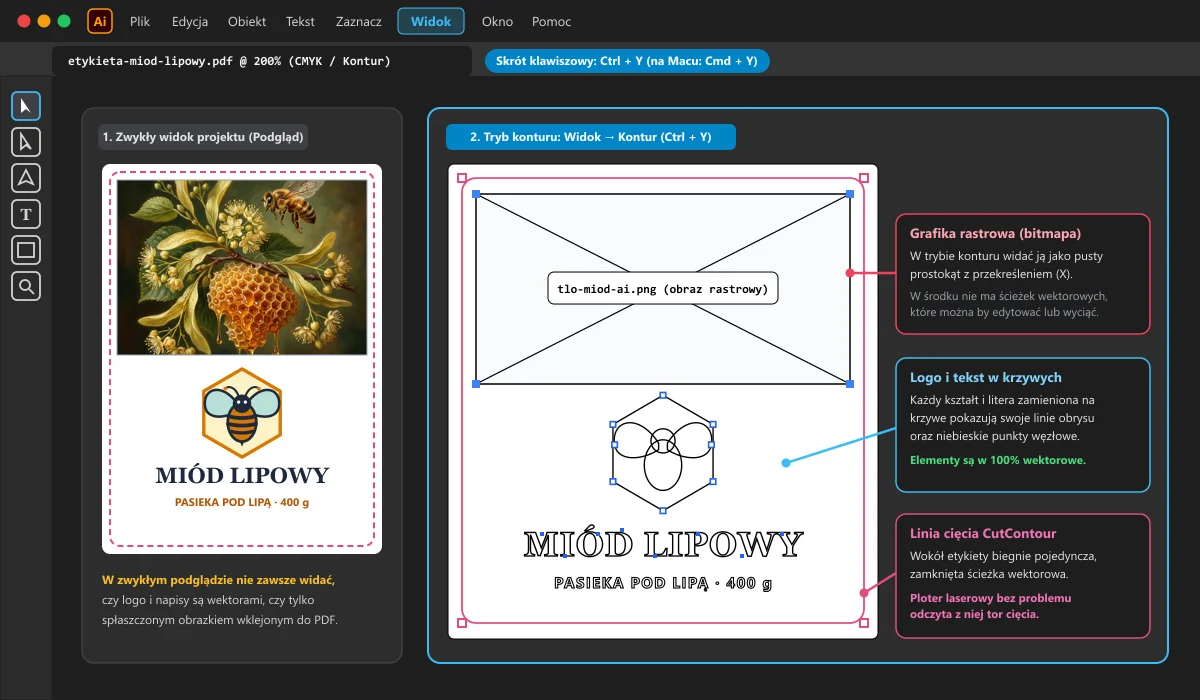
Task: Open the Obiekt menu
Action: [247, 21]
